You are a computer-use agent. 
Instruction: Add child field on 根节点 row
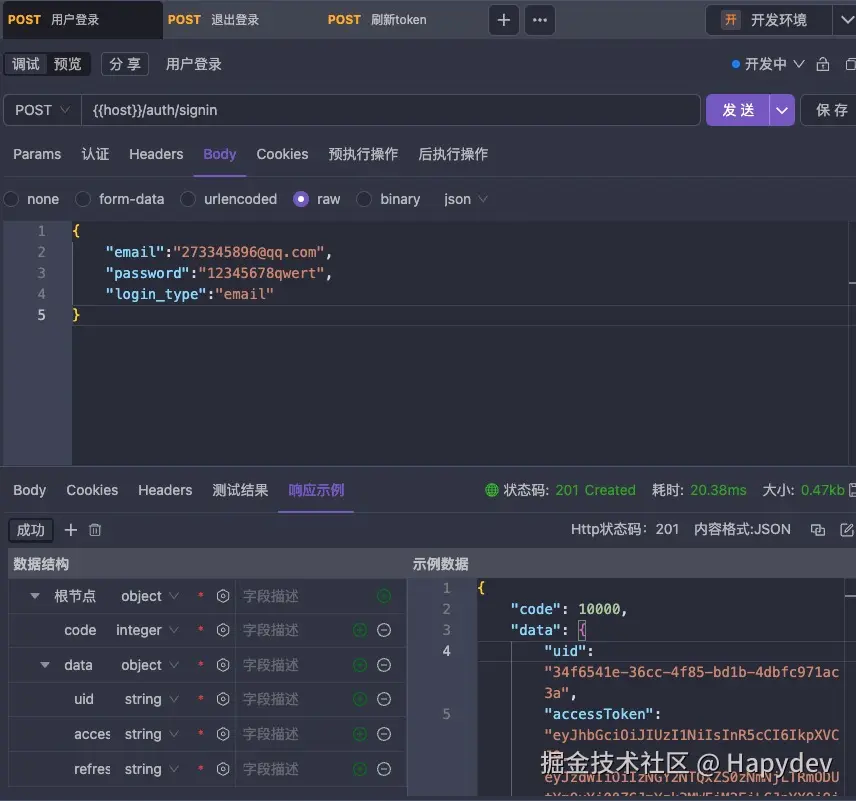coord(384,596)
